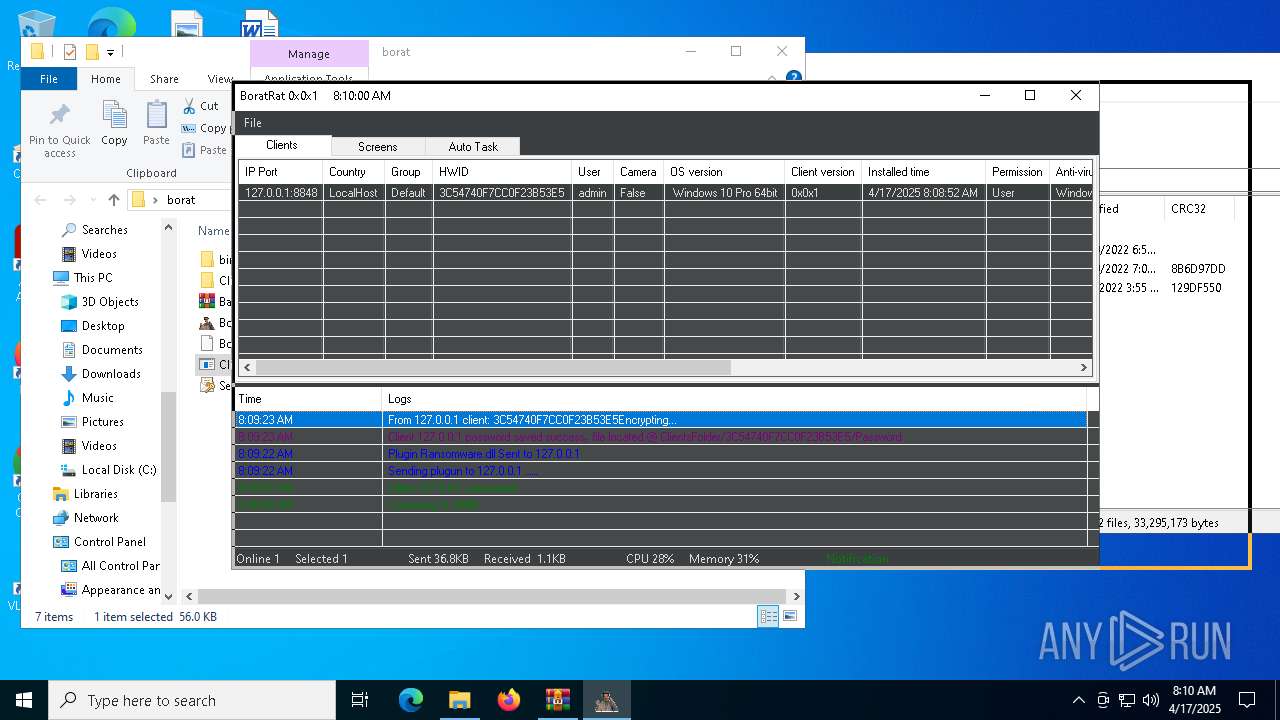Click Pin to Quick access in ribbon
This screenshot has height=720, width=1280.
[60, 130]
